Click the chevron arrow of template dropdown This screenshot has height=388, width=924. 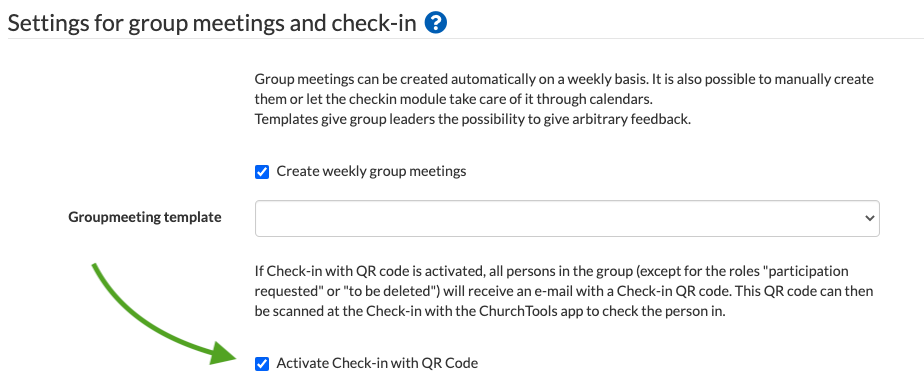click(x=869, y=218)
